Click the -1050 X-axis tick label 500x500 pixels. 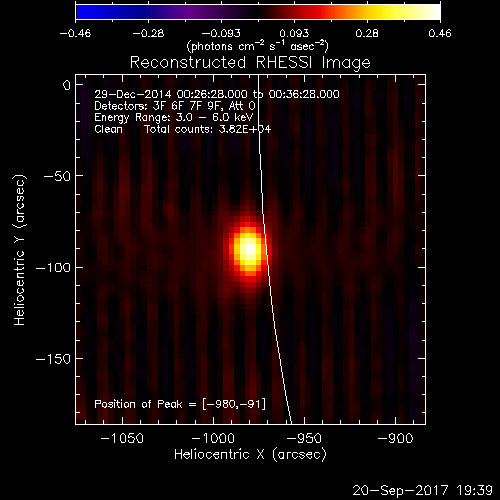[x=122, y=438]
